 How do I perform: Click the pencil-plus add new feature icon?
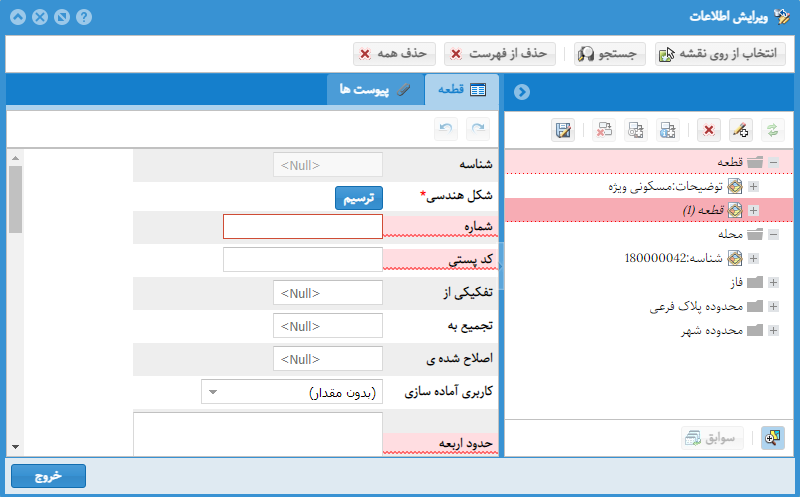point(740,130)
